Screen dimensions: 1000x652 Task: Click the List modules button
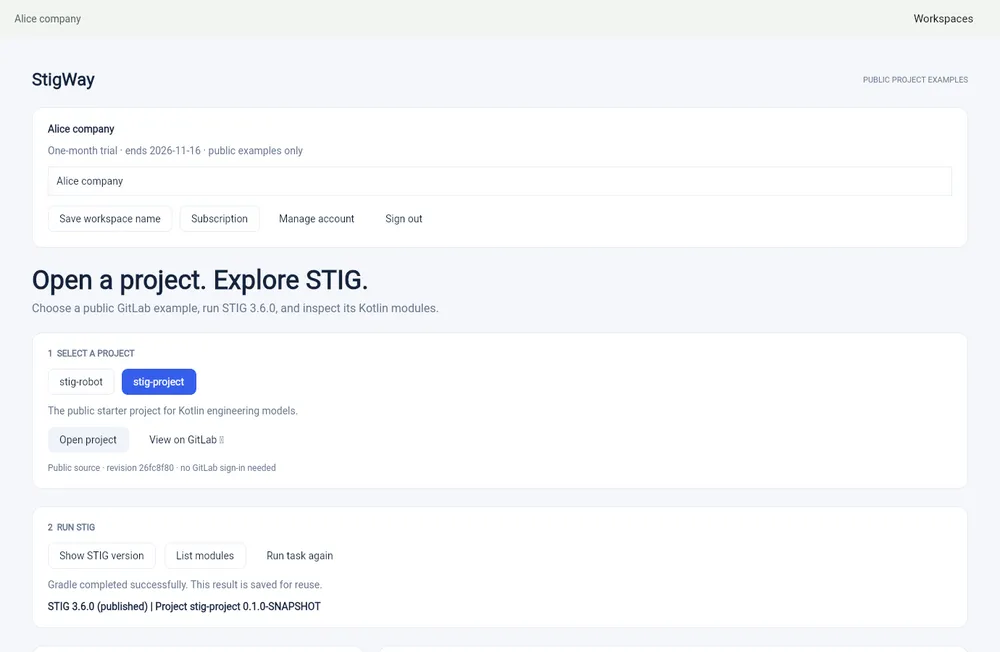point(205,556)
